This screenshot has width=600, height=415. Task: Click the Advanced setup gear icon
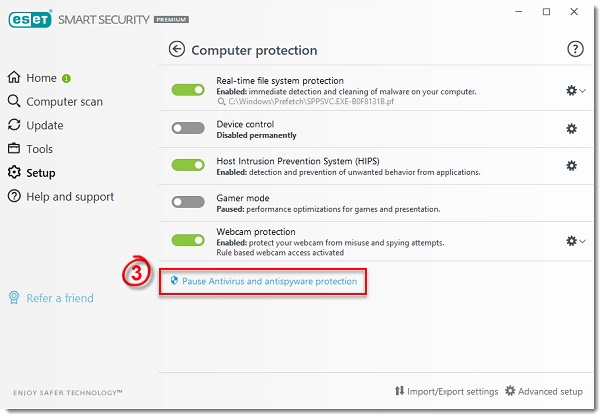[510, 391]
